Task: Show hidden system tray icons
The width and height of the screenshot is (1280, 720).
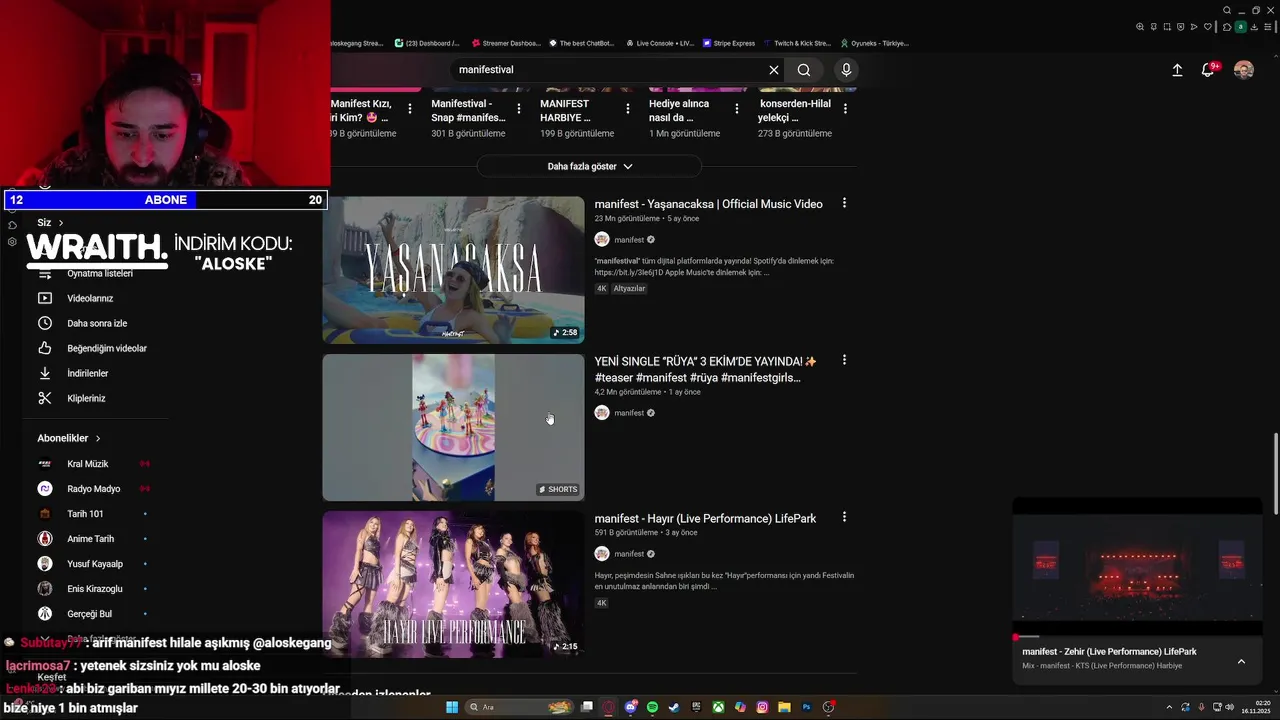Action: click(x=1167, y=707)
